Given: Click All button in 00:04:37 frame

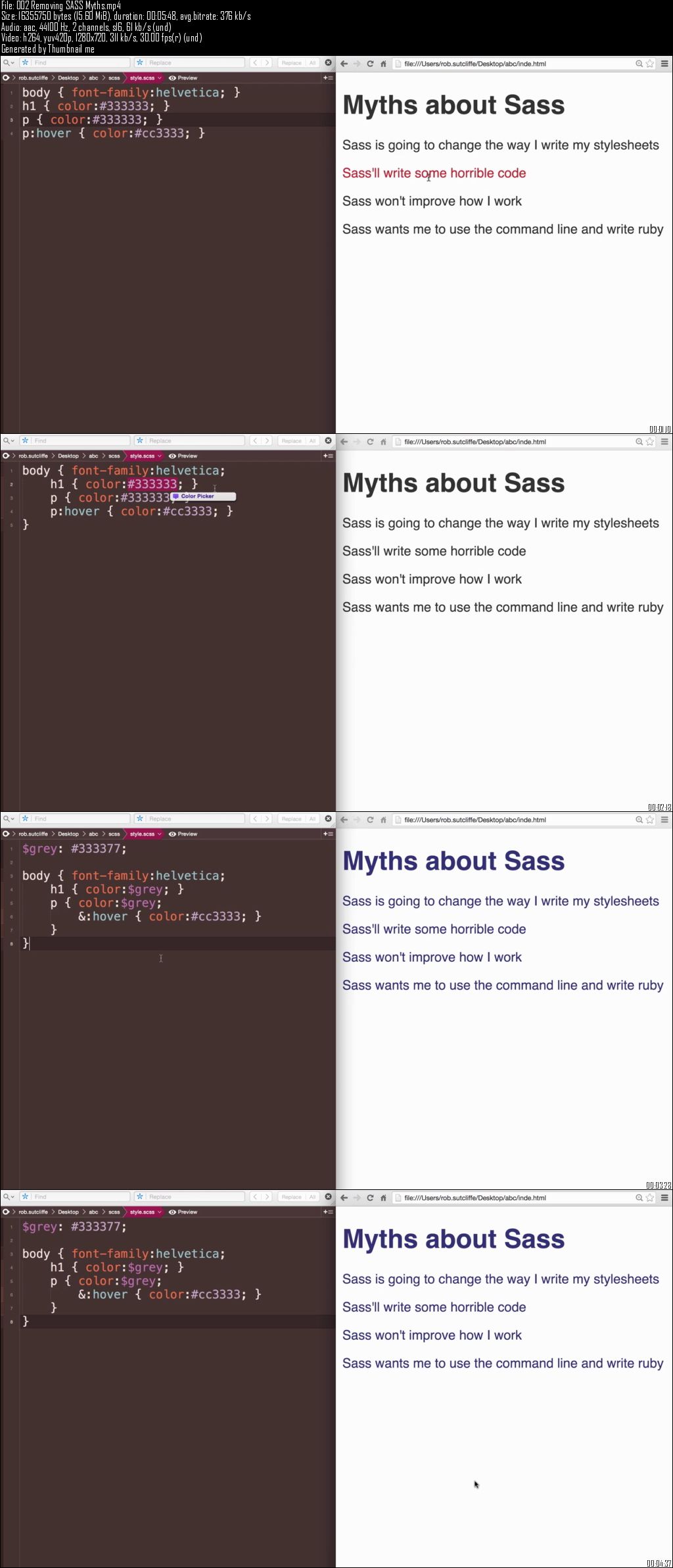Looking at the screenshot, I should [x=312, y=1197].
